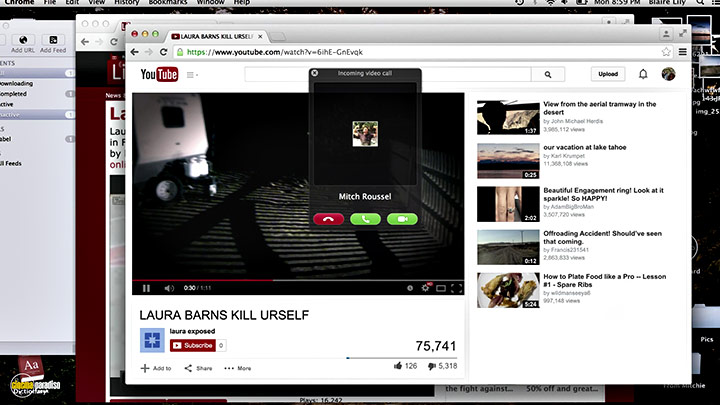Click the YouTube logo
Image resolution: width=720 pixels, height=405 pixels.
coord(159,74)
